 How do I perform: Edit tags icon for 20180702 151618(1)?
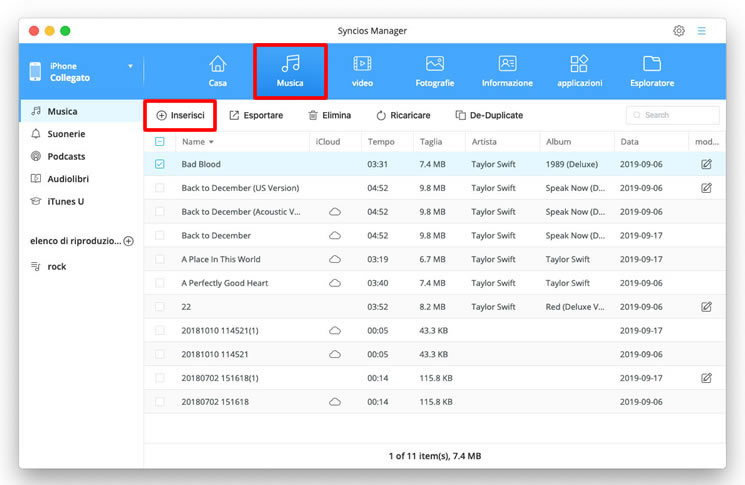706,378
